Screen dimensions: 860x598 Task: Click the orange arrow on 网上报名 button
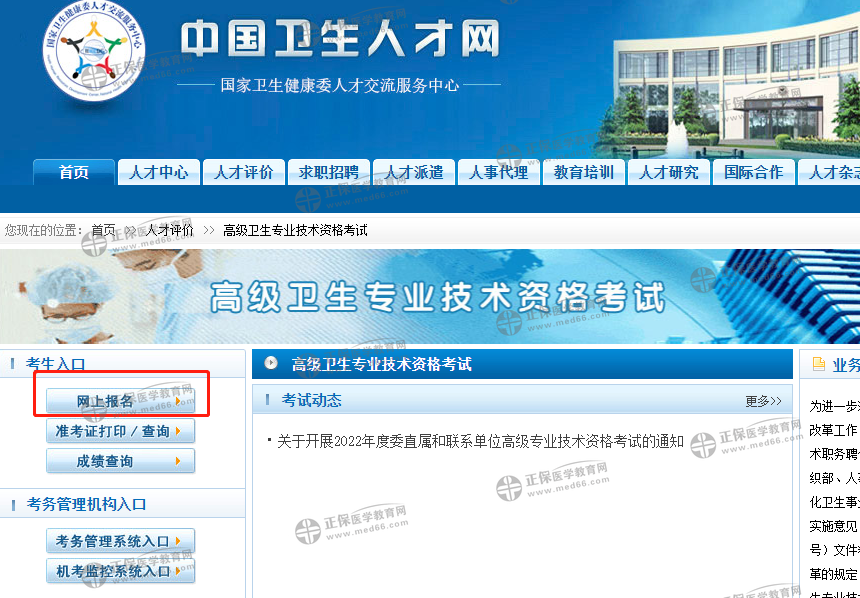click(x=178, y=401)
